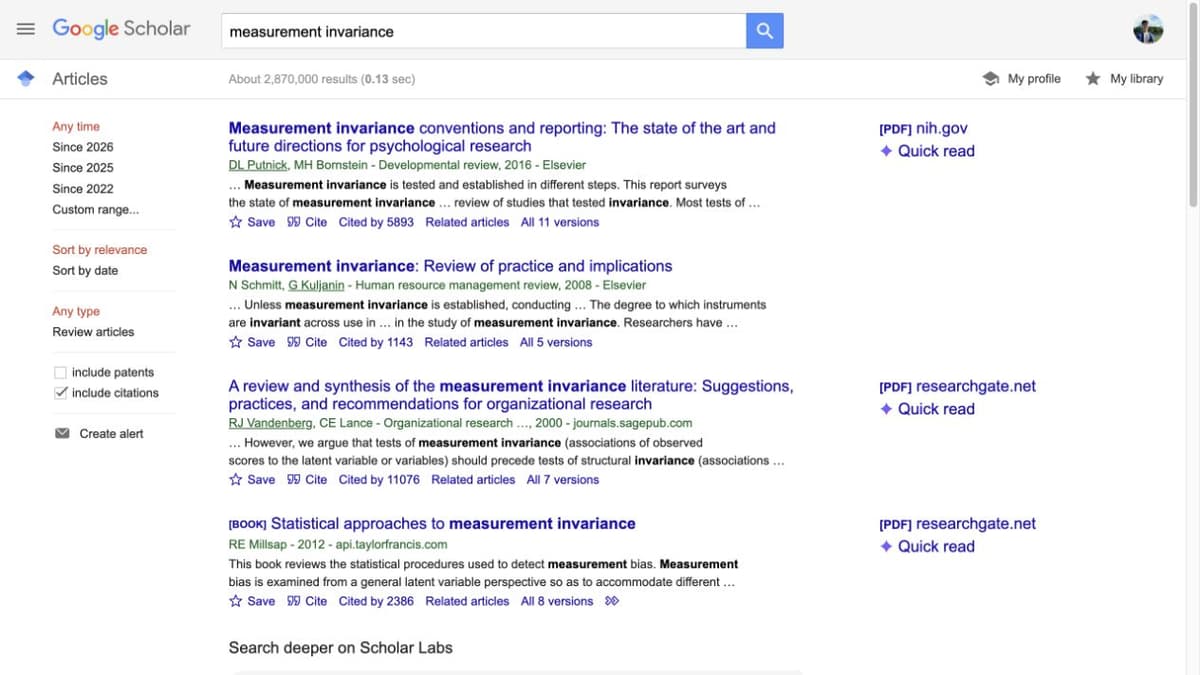
Task: Open Measurement invariance conventions and reporting title
Action: point(502,137)
